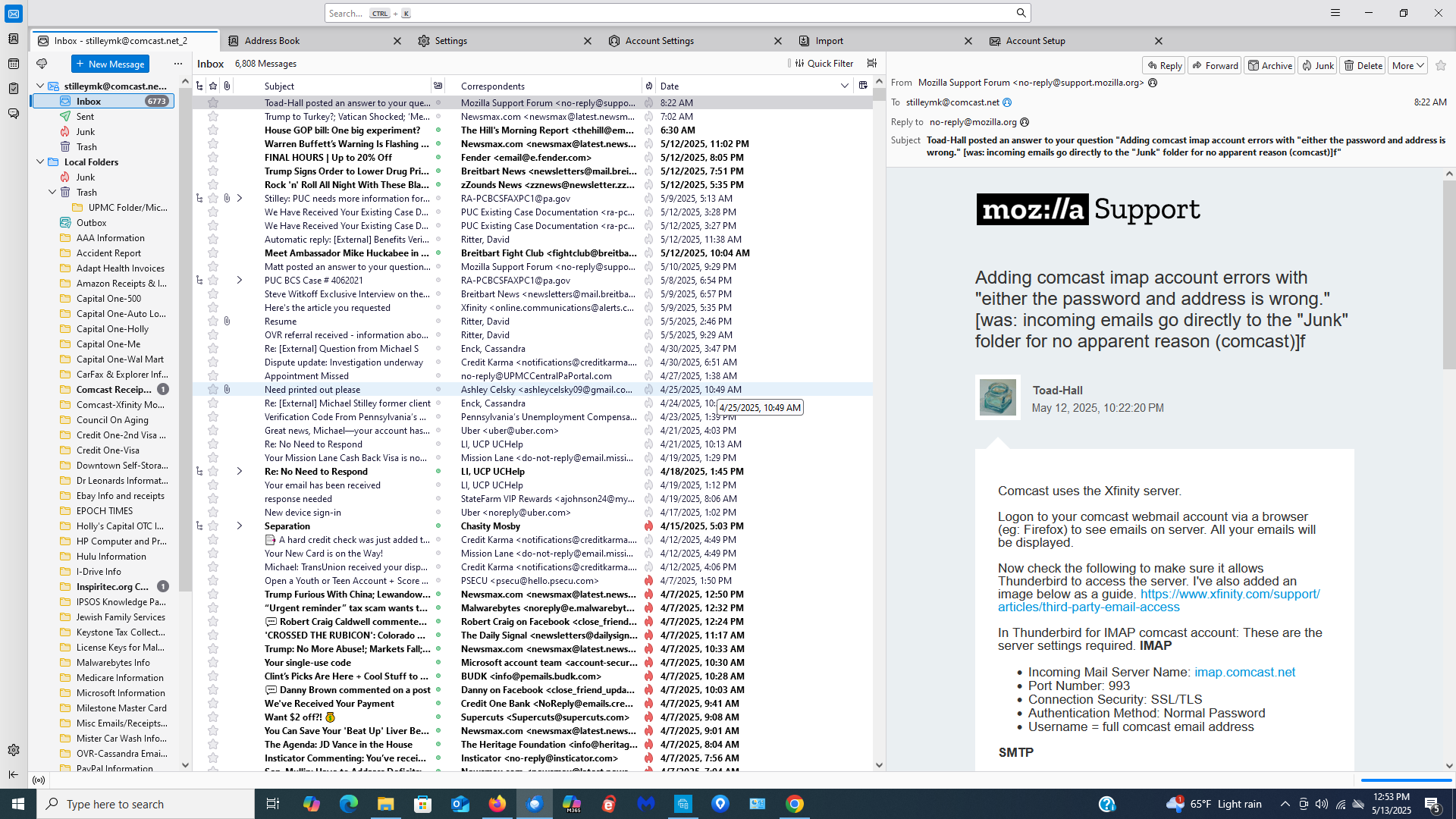The image size is (1456, 819).
Task: Click the online status icon in status bar
Action: coord(39,780)
